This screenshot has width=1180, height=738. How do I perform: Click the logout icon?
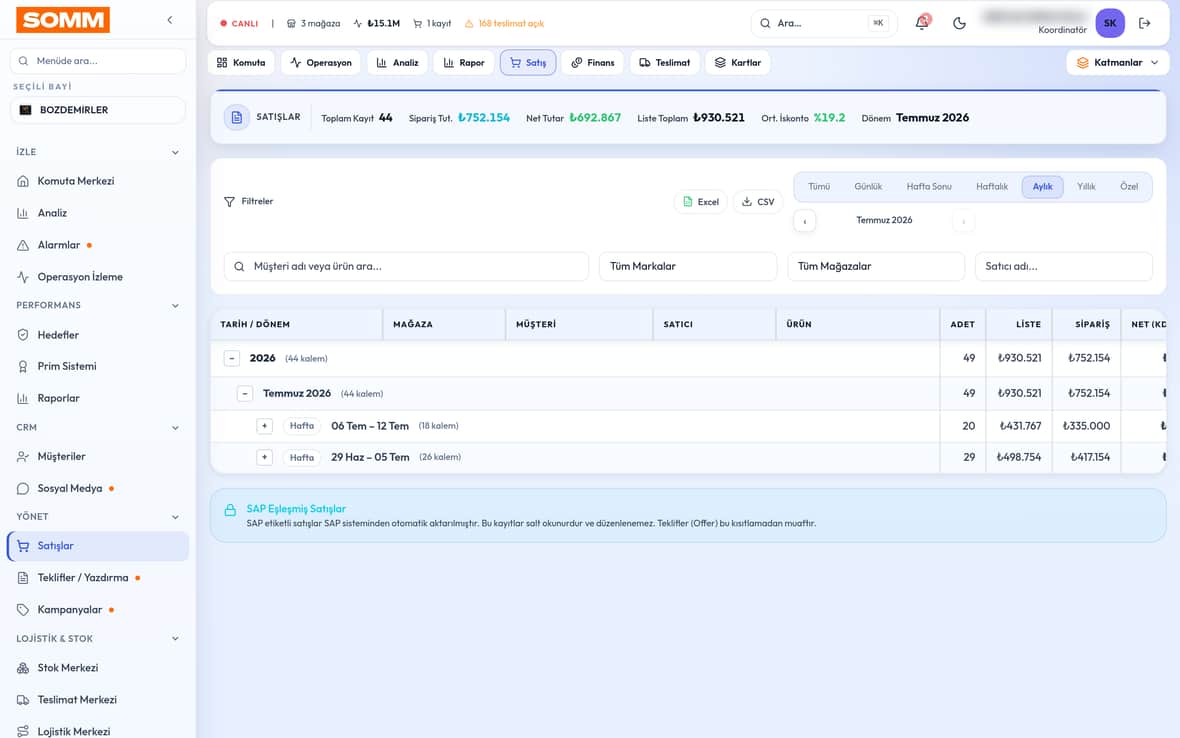(x=1145, y=23)
